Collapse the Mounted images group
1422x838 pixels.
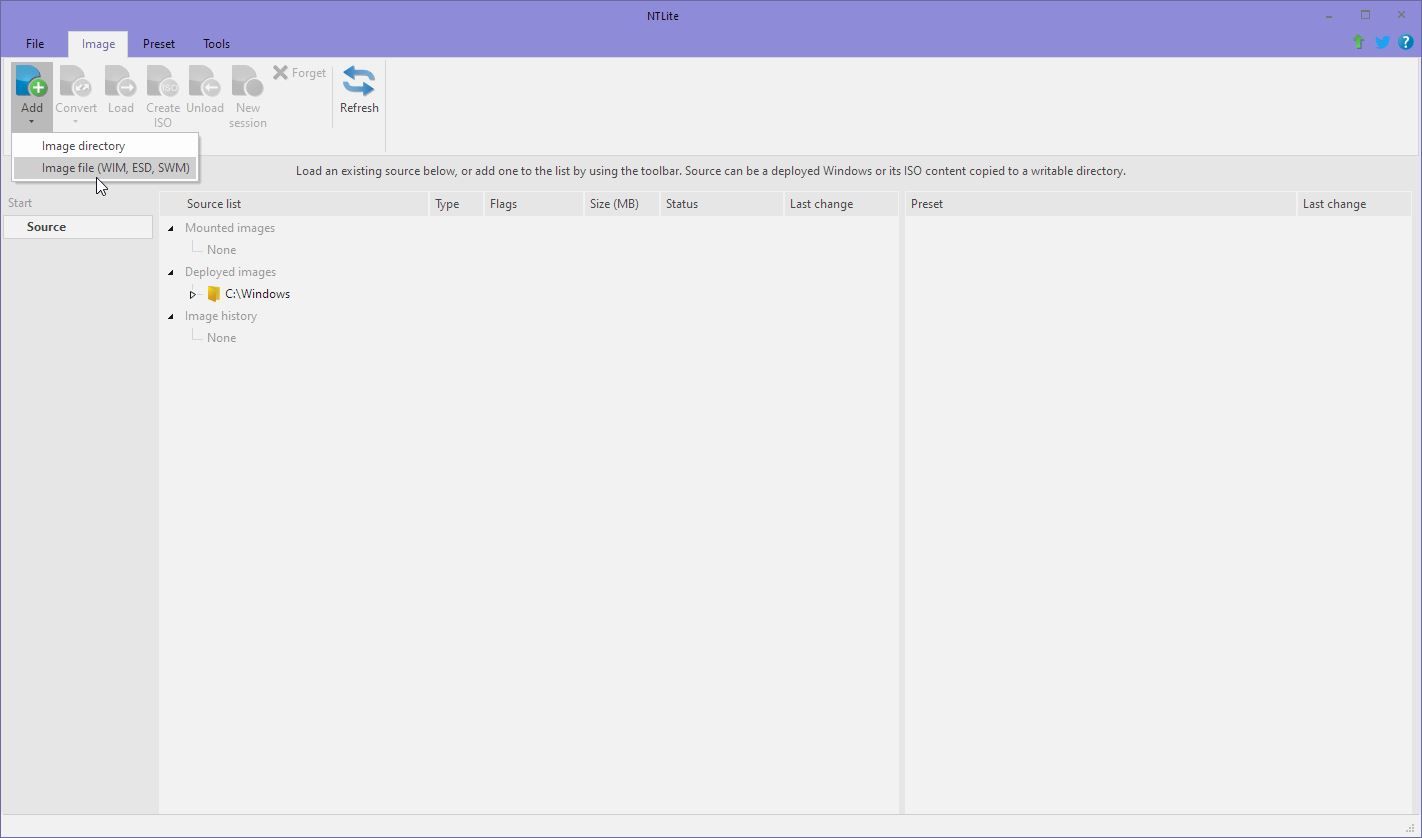point(171,228)
